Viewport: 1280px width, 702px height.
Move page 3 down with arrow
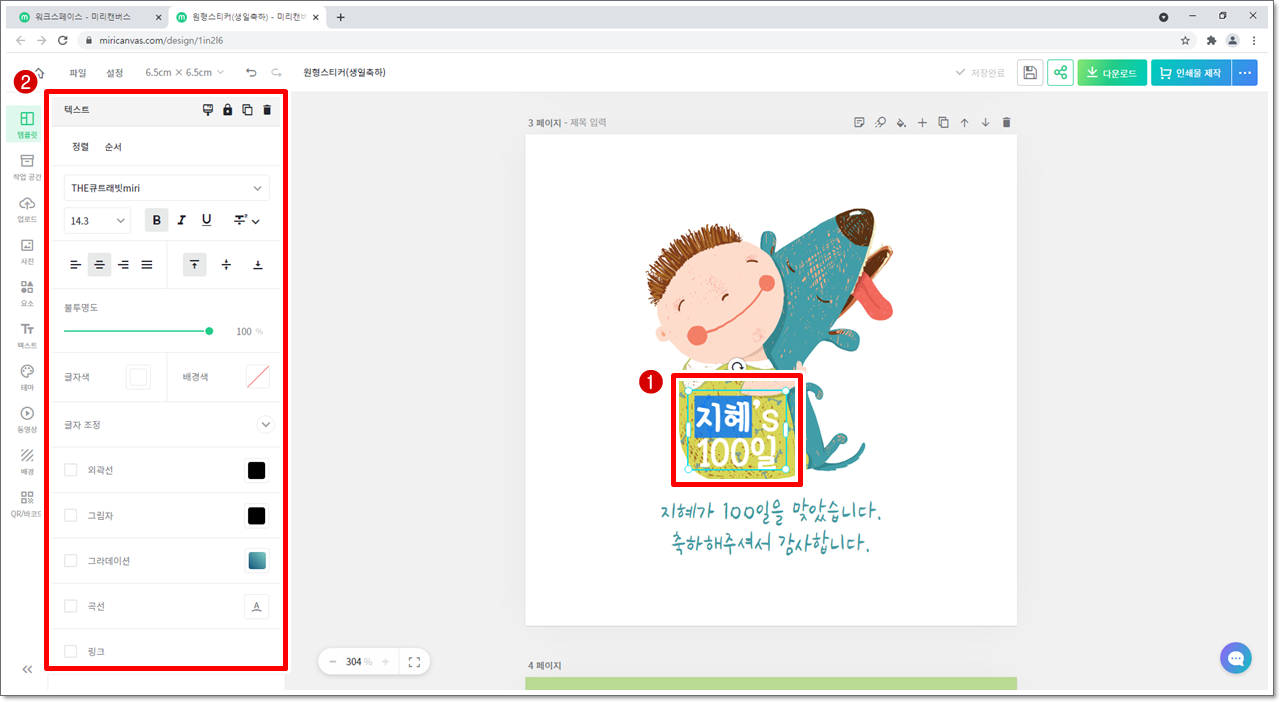[986, 123]
